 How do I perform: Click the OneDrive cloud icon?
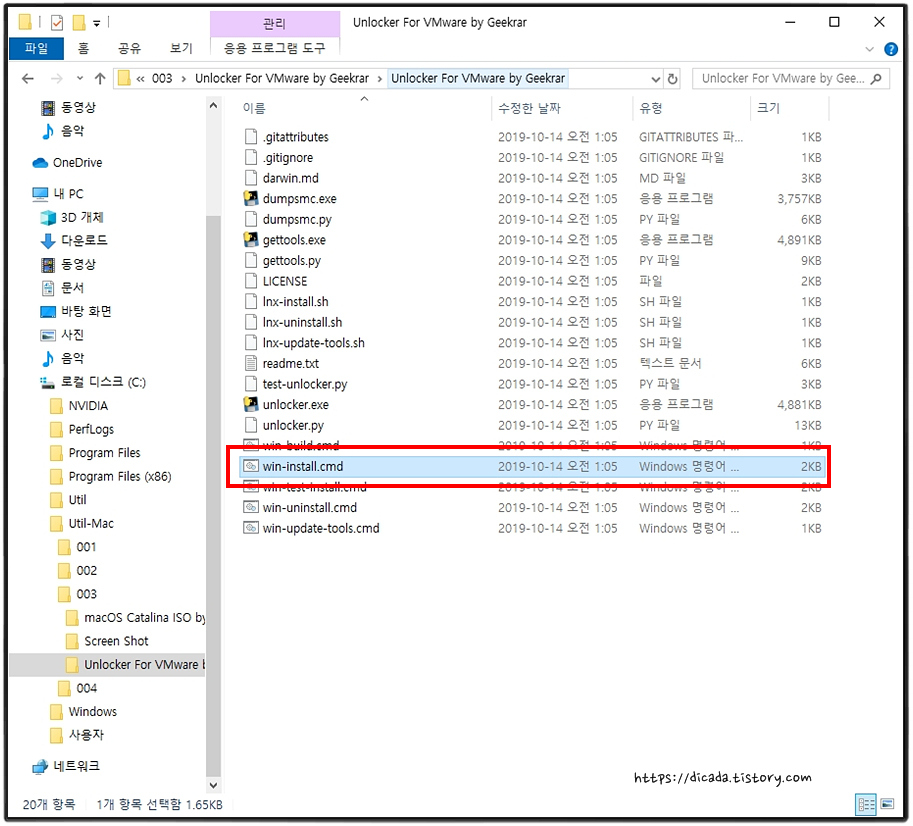click(40, 162)
